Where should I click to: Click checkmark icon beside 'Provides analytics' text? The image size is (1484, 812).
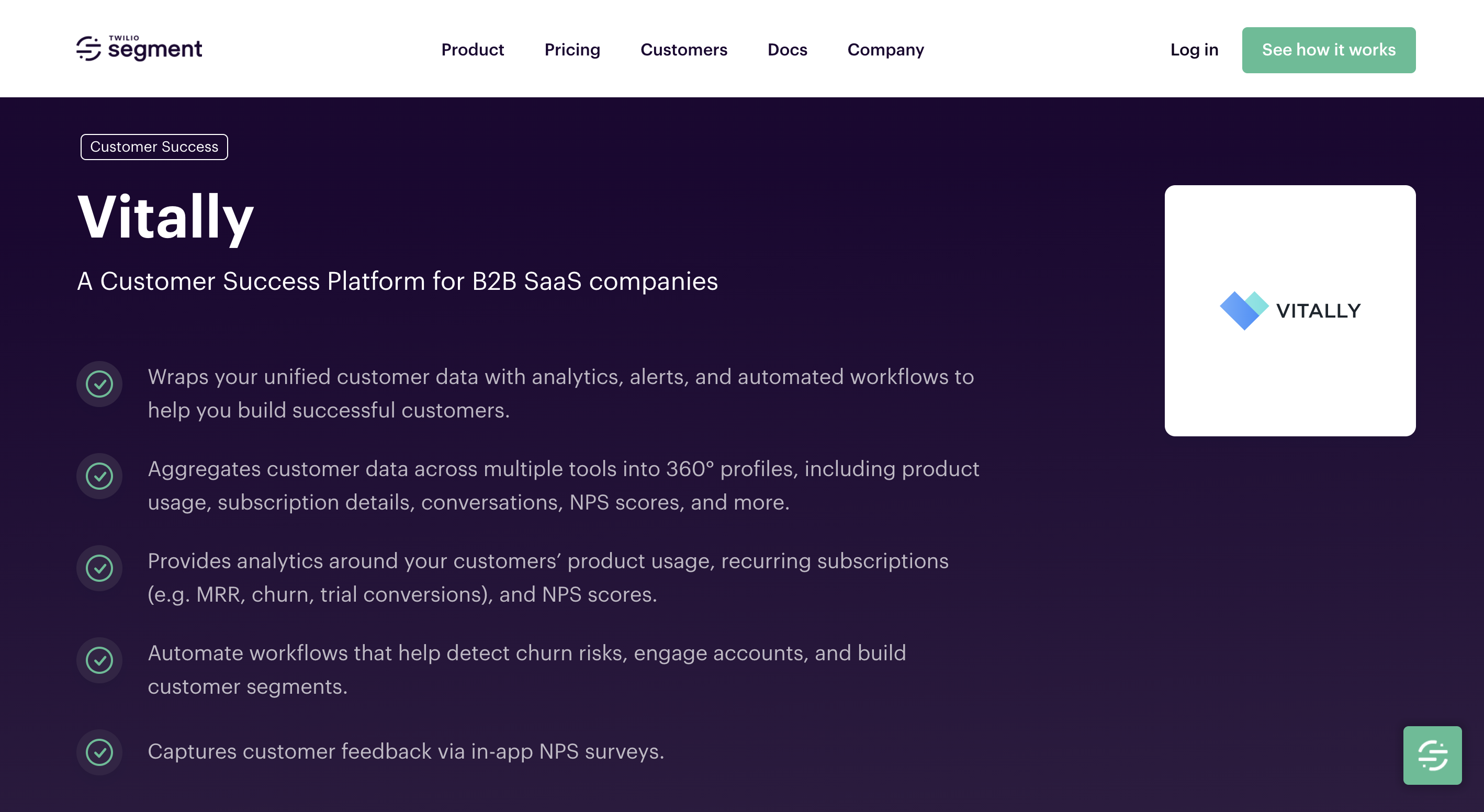point(99,568)
